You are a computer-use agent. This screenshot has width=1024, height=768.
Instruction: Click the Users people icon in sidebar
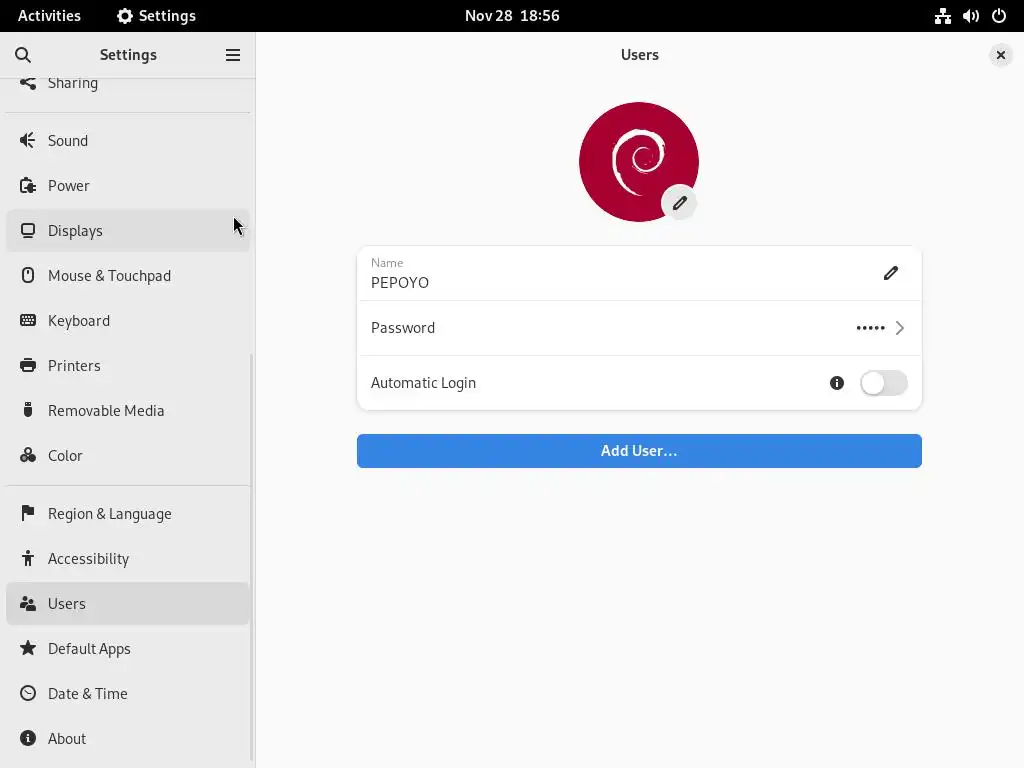(27, 603)
